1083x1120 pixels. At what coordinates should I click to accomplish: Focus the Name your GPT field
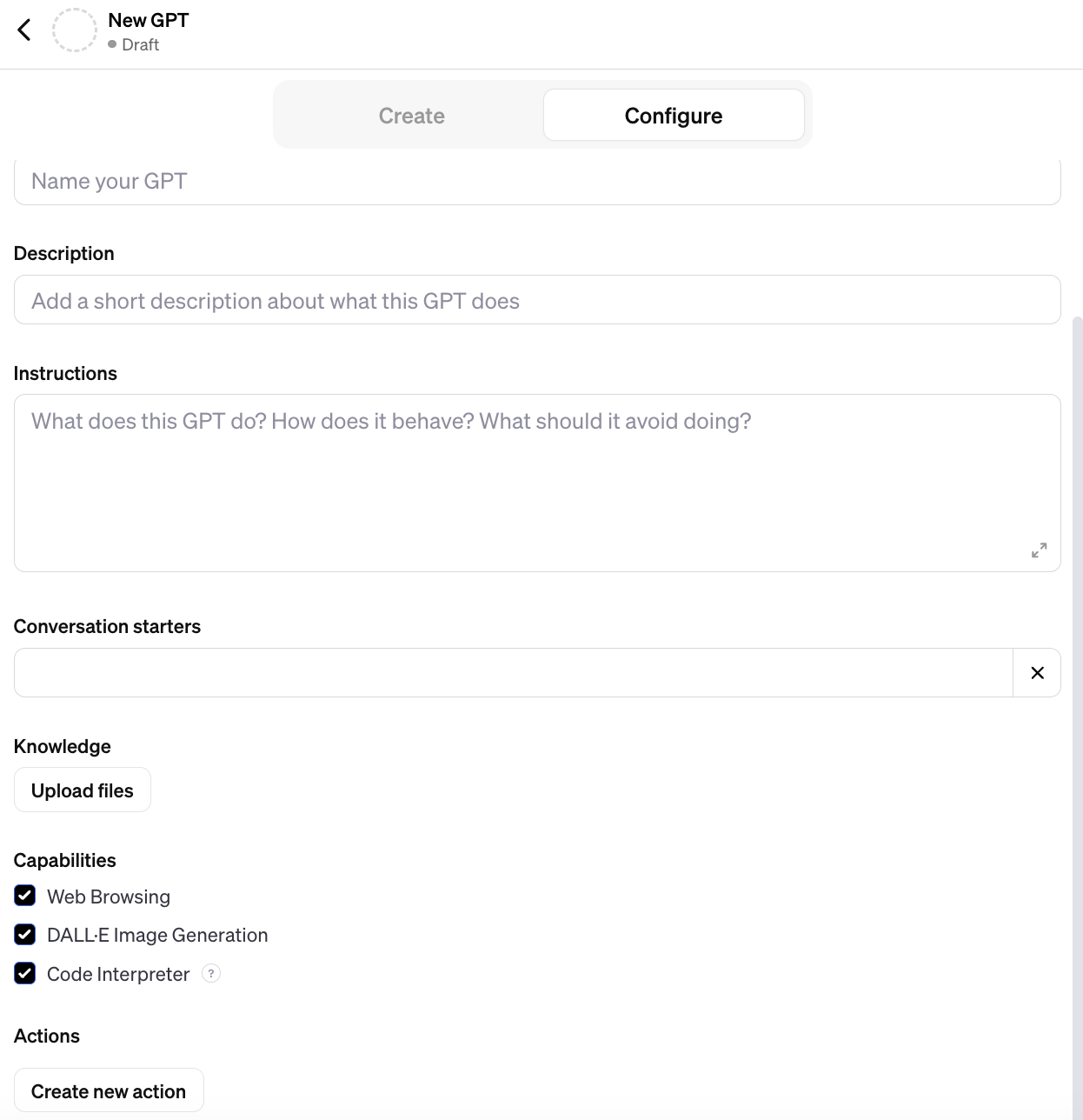tap(537, 182)
